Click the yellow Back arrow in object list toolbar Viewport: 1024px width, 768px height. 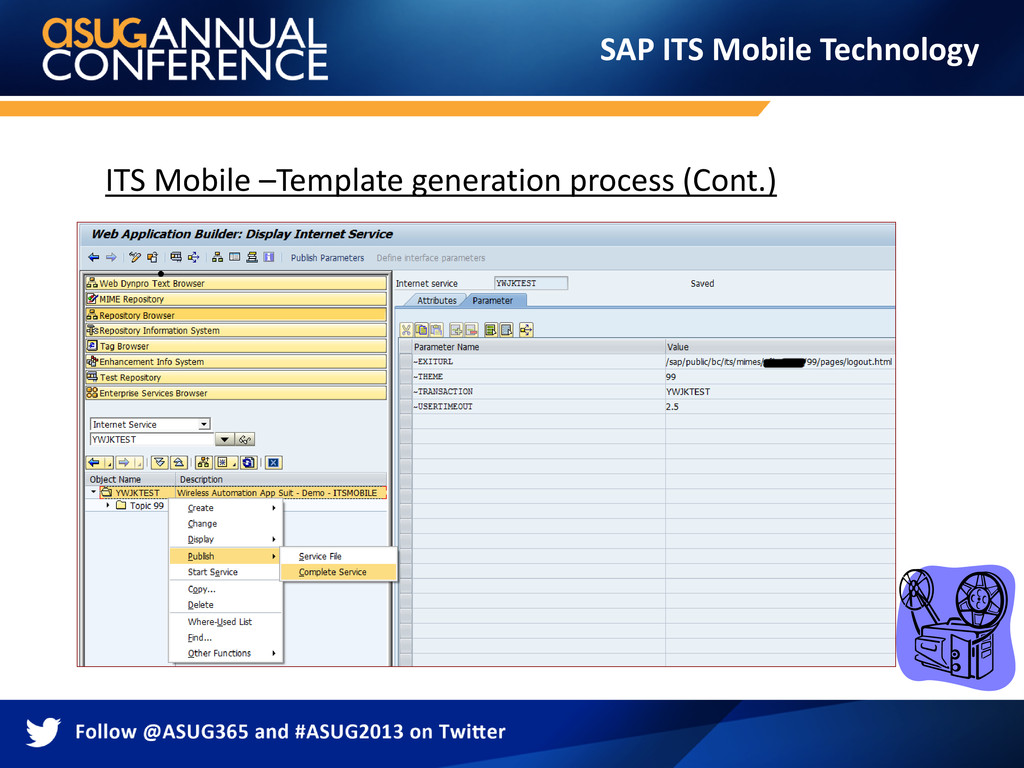[94, 462]
